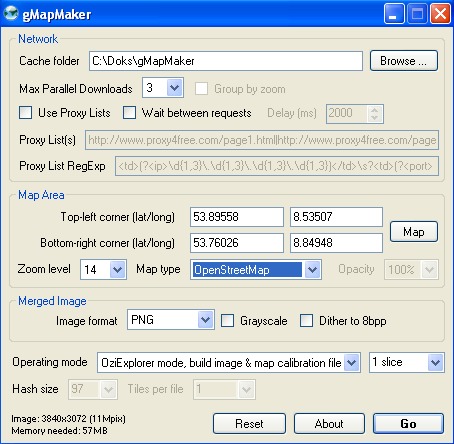Image resolution: width=454 pixels, height=444 pixels.
Task: Expand the Image format PNG dropdown
Action: pos(205,320)
